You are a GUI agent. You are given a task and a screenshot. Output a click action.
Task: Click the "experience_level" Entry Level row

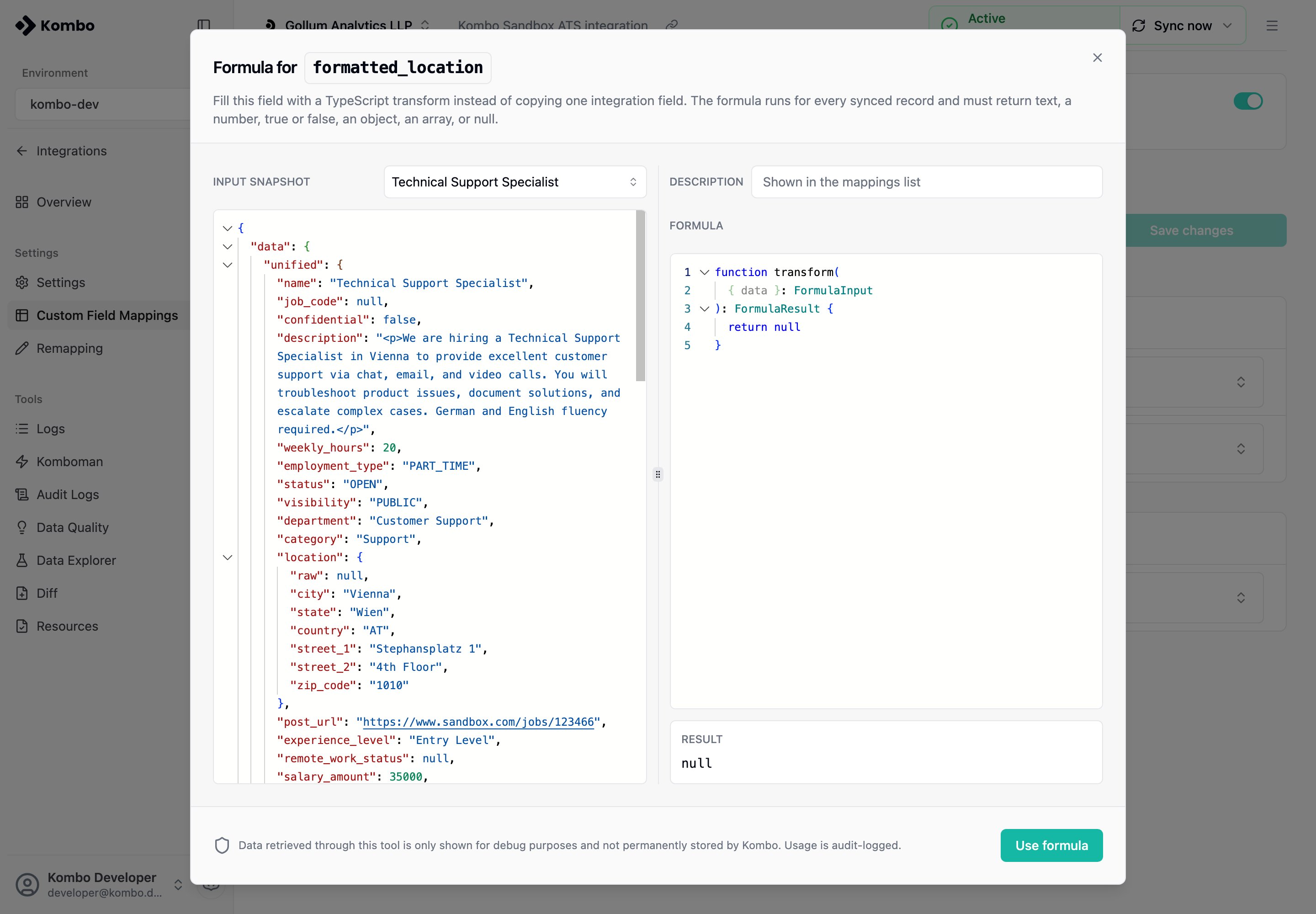point(388,740)
